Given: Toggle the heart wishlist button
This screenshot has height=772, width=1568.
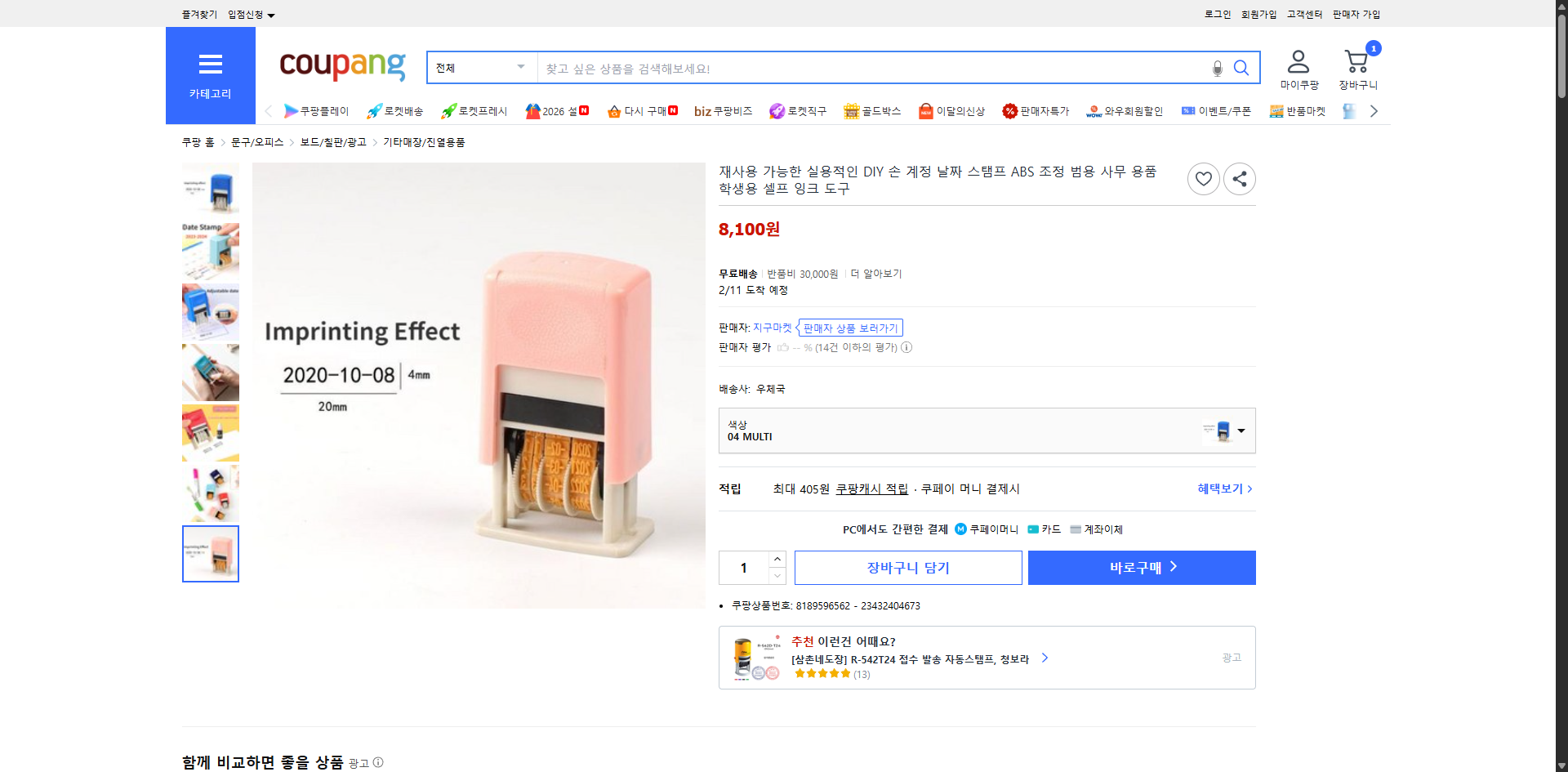Looking at the screenshot, I should [1203, 178].
